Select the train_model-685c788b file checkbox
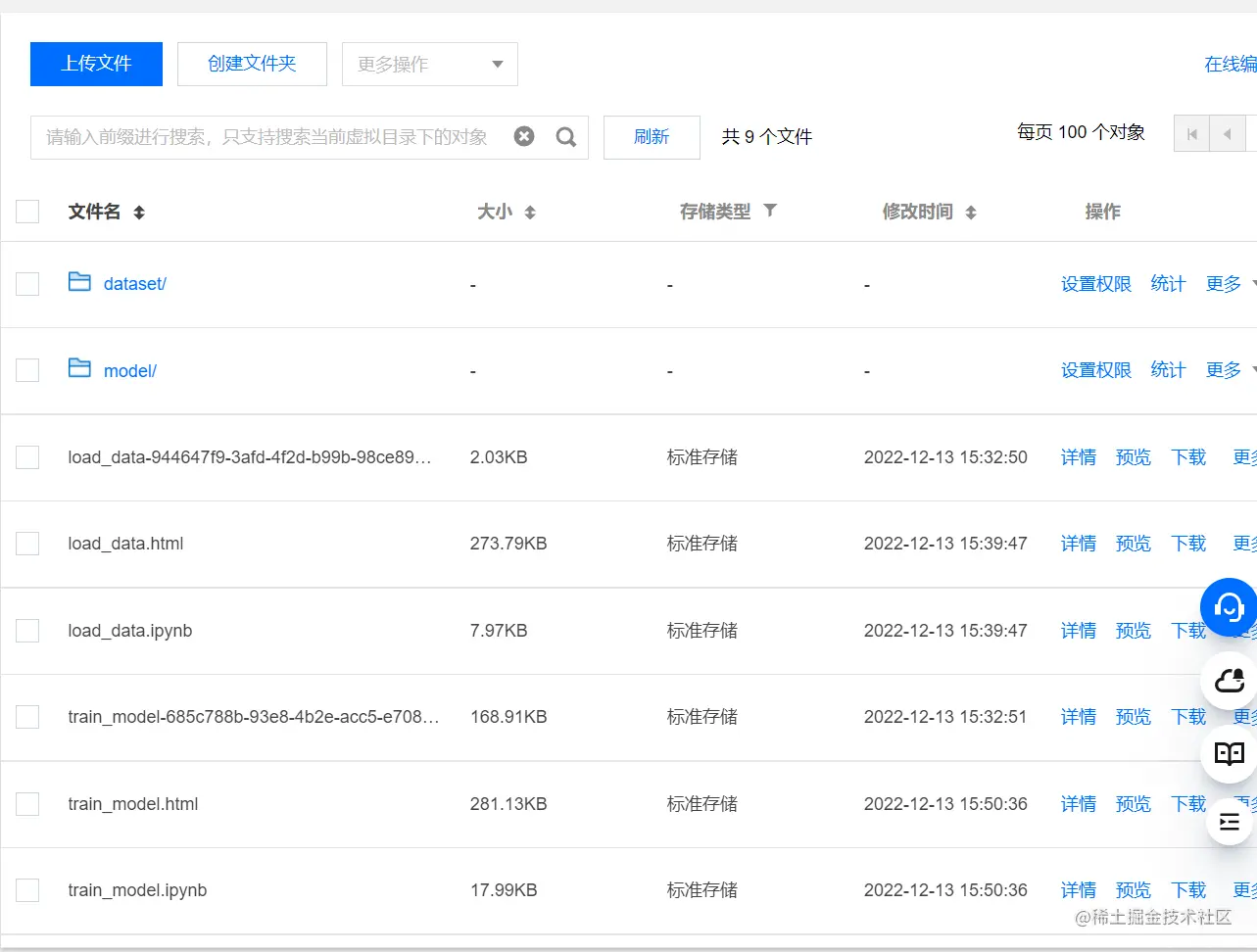Image resolution: width=1257 pixels, height=952 pixels. coord(27,717)
